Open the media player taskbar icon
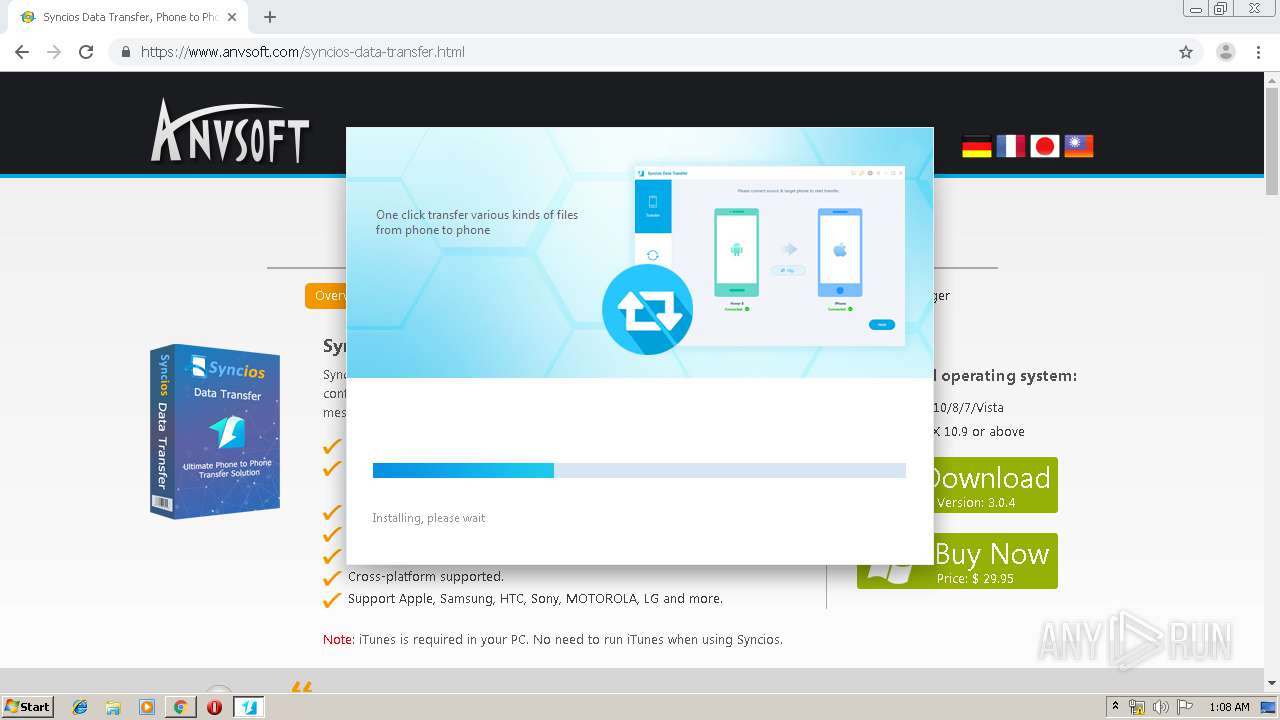 [147, 707]
